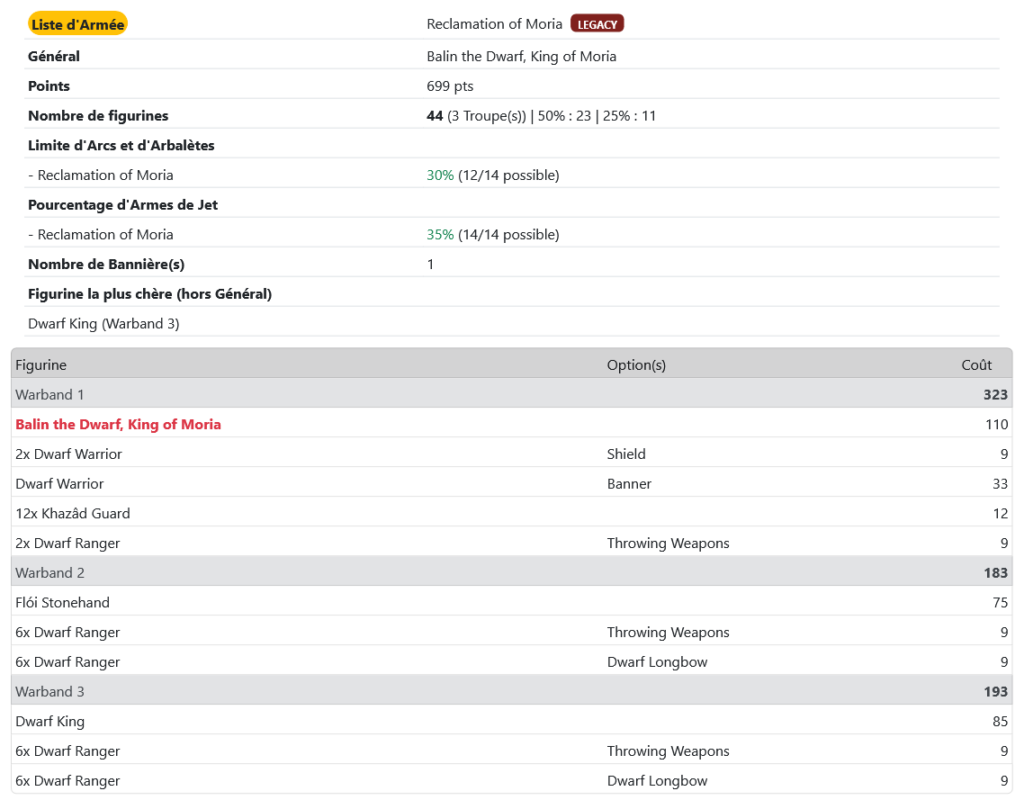Click Dwarf King cost 85
The image size is (1024, 809).
[x=1000, y=722]
